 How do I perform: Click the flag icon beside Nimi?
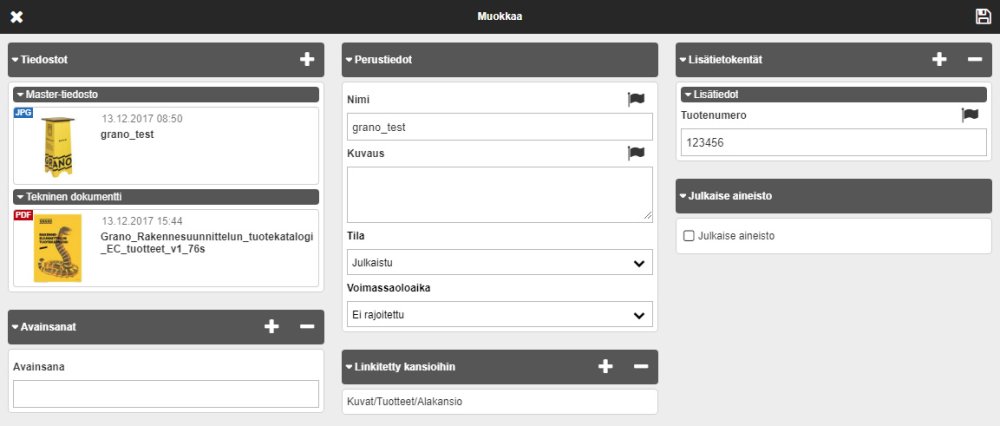tap(636, 99)
